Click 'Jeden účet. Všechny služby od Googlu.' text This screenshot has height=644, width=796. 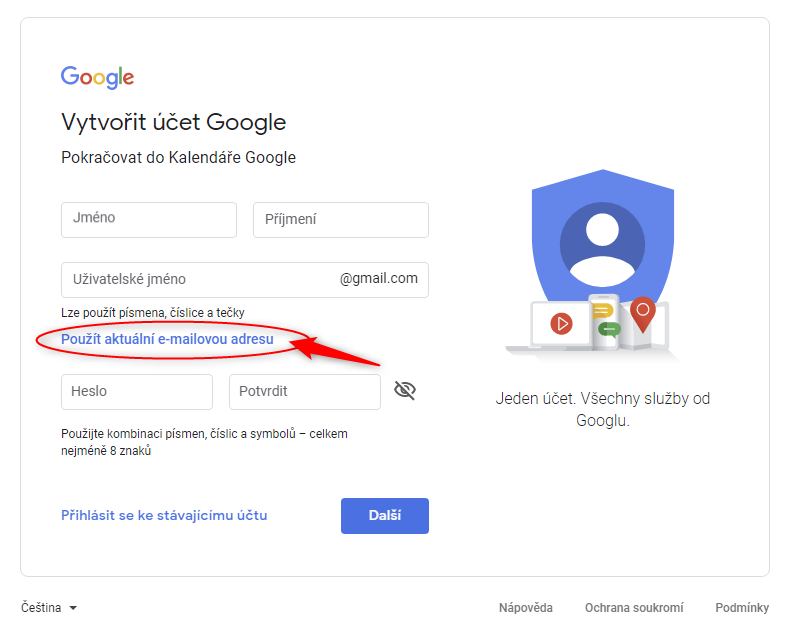(x=603, y=409)
